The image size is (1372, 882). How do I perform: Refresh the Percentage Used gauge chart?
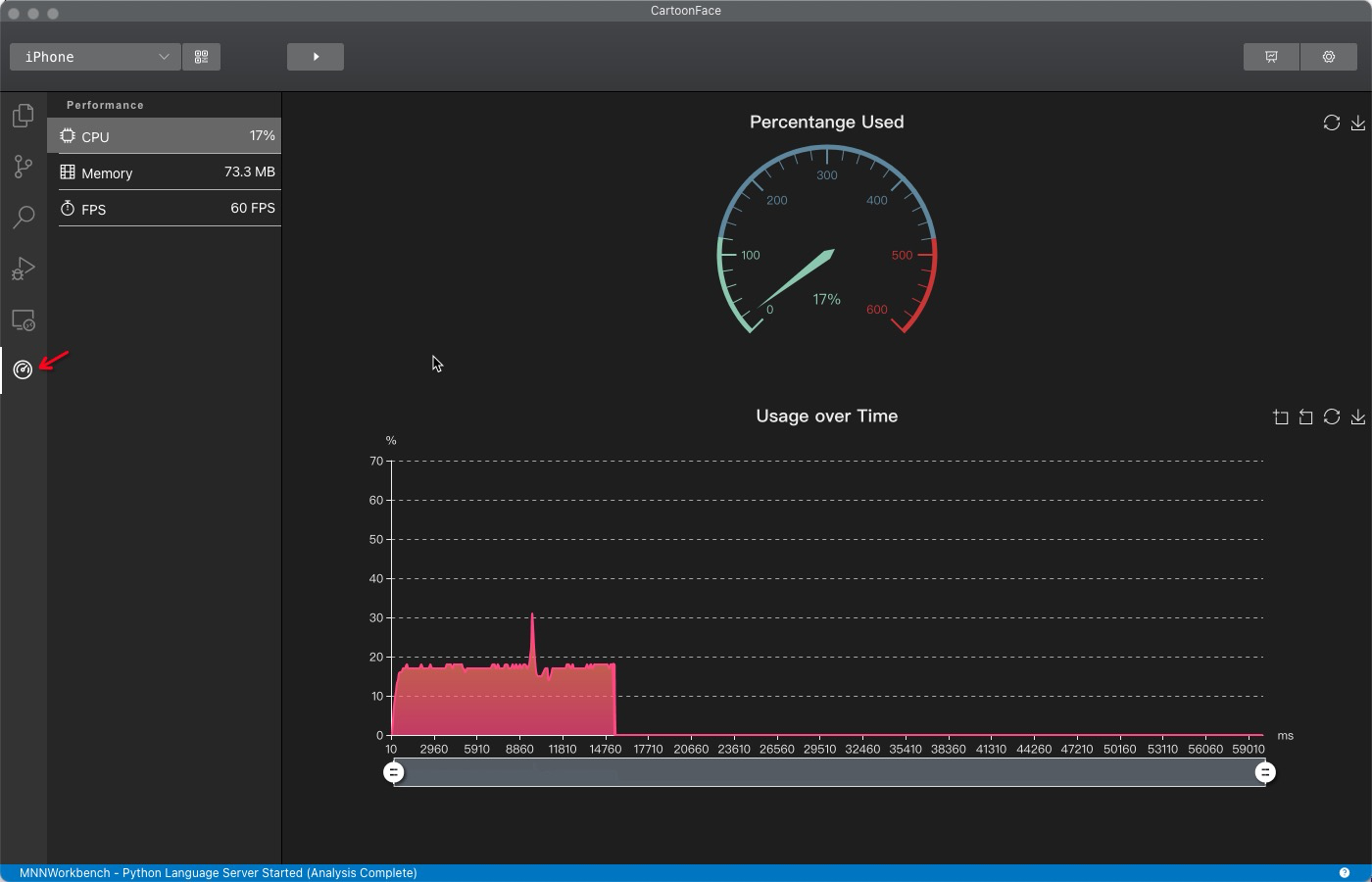[x=1331, y=122]
